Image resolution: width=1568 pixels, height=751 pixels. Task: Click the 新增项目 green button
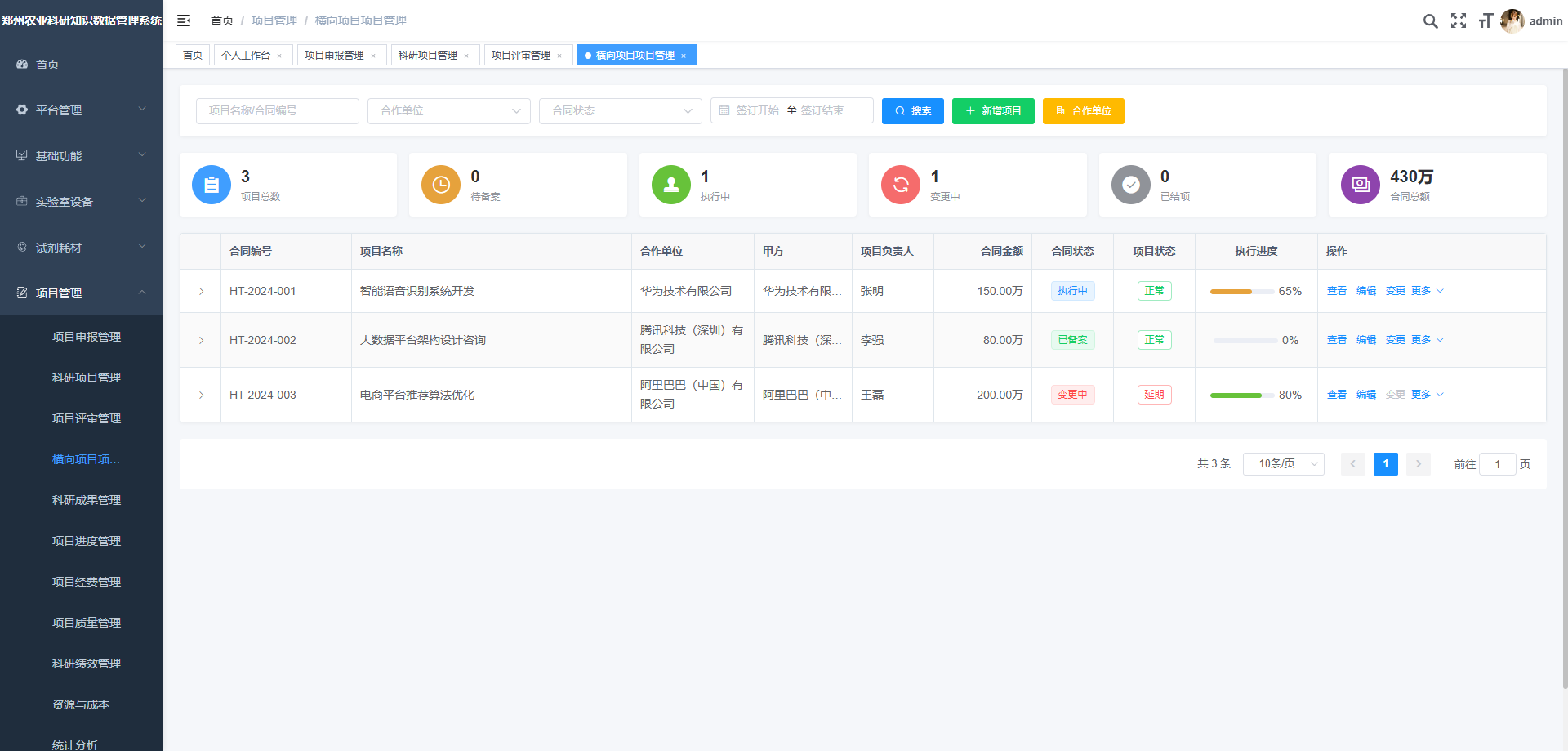coord(993,110)
